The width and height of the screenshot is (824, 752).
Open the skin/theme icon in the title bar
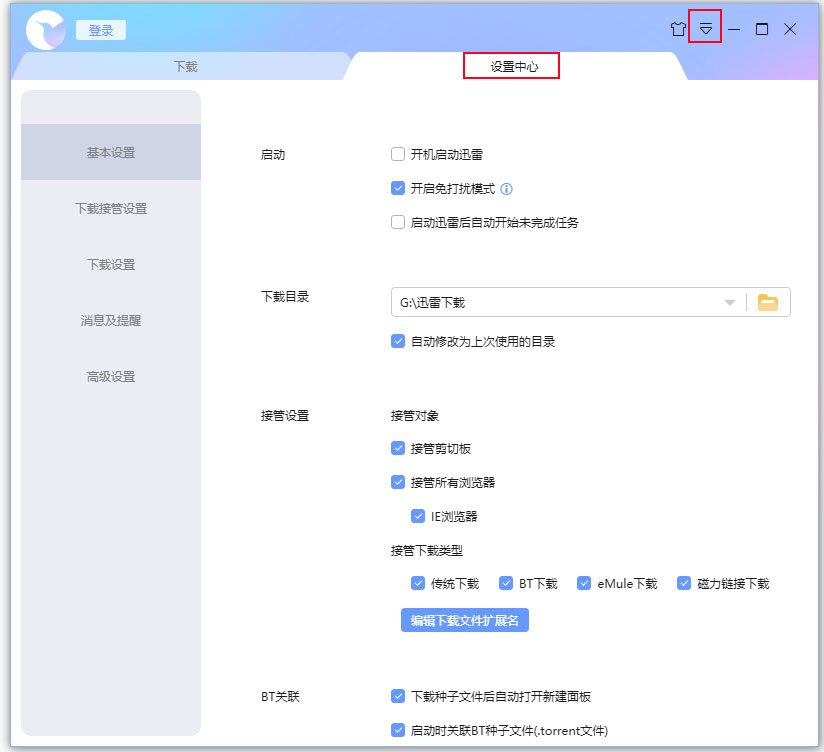click(x=678, y=29)
